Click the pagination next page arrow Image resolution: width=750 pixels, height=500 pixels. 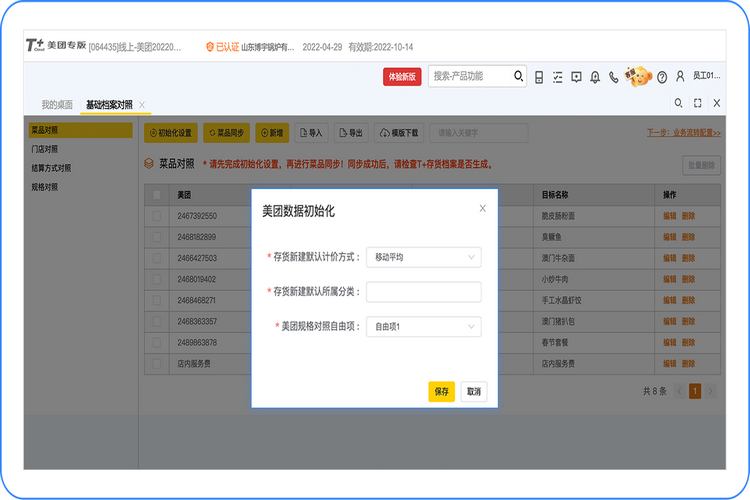(710, 391)
